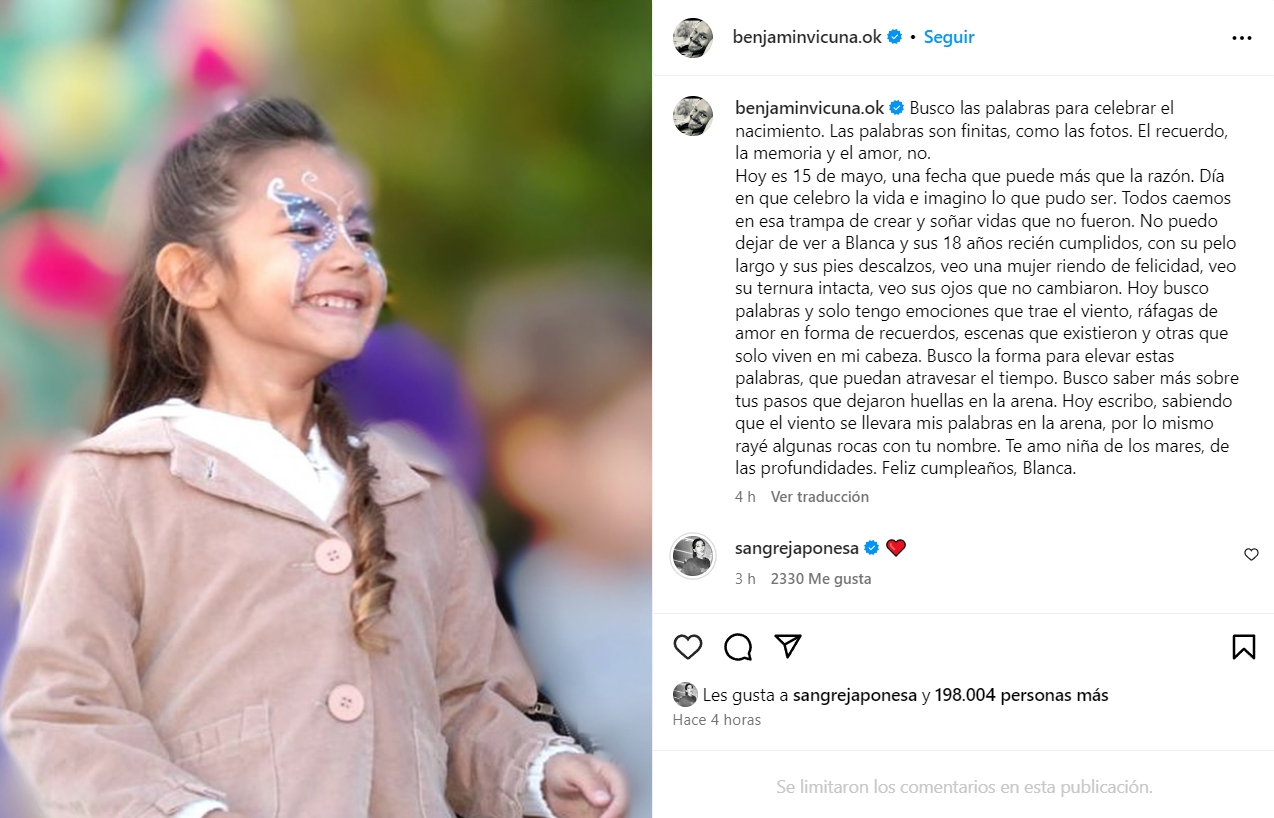Open the three-dot more options menu
This screenshot has height=818, width=1274.
tap(1242, 38)
